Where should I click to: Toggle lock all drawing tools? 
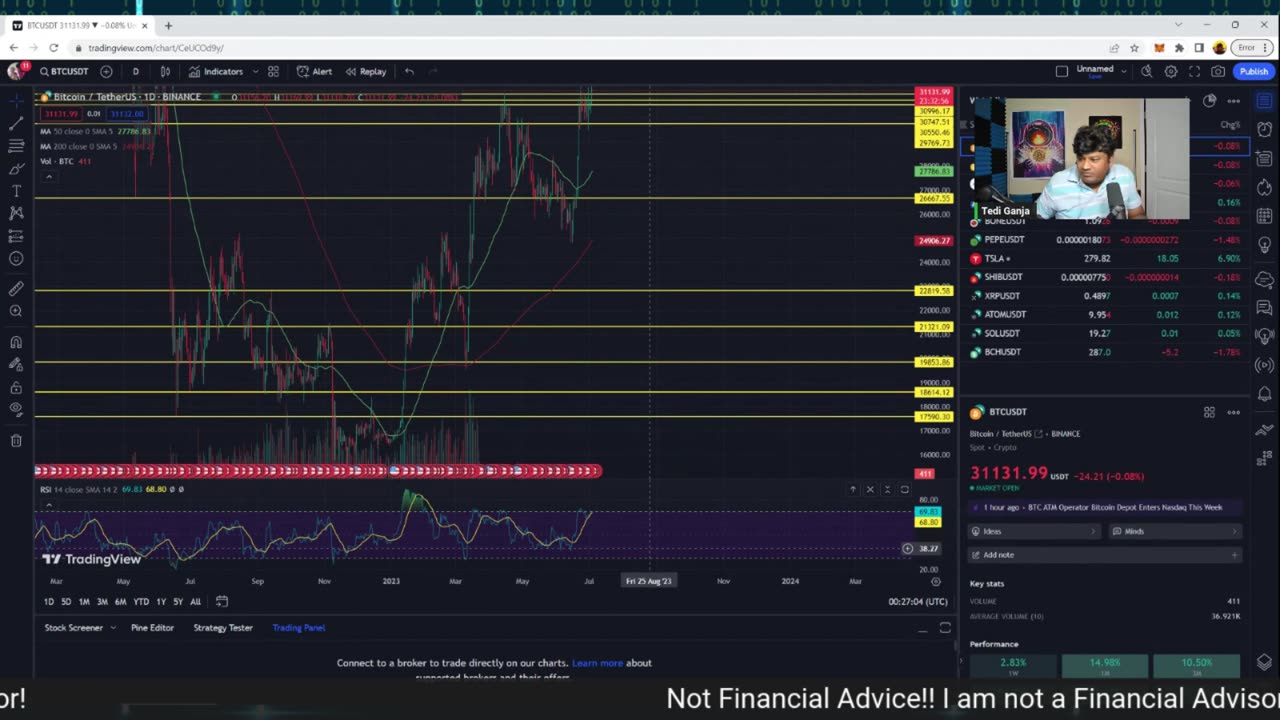pyautogui.click(x=16, y=387)
